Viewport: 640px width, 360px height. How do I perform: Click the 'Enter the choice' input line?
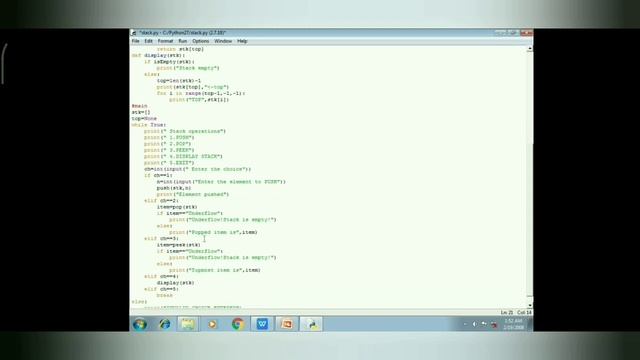pyautogui.click(x=198, y=169)
